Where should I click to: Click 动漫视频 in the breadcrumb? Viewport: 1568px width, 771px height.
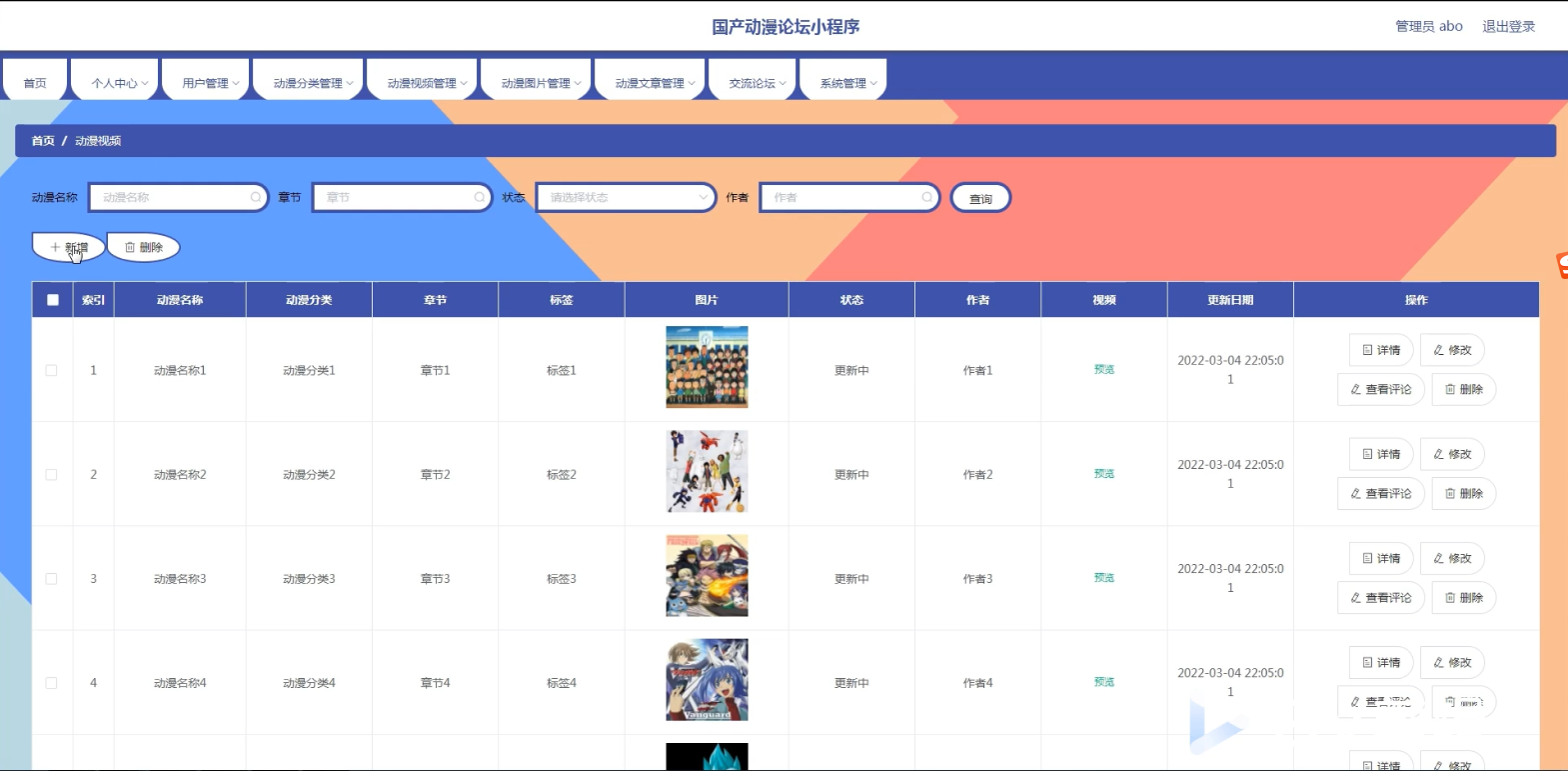[x=98, y=141]
